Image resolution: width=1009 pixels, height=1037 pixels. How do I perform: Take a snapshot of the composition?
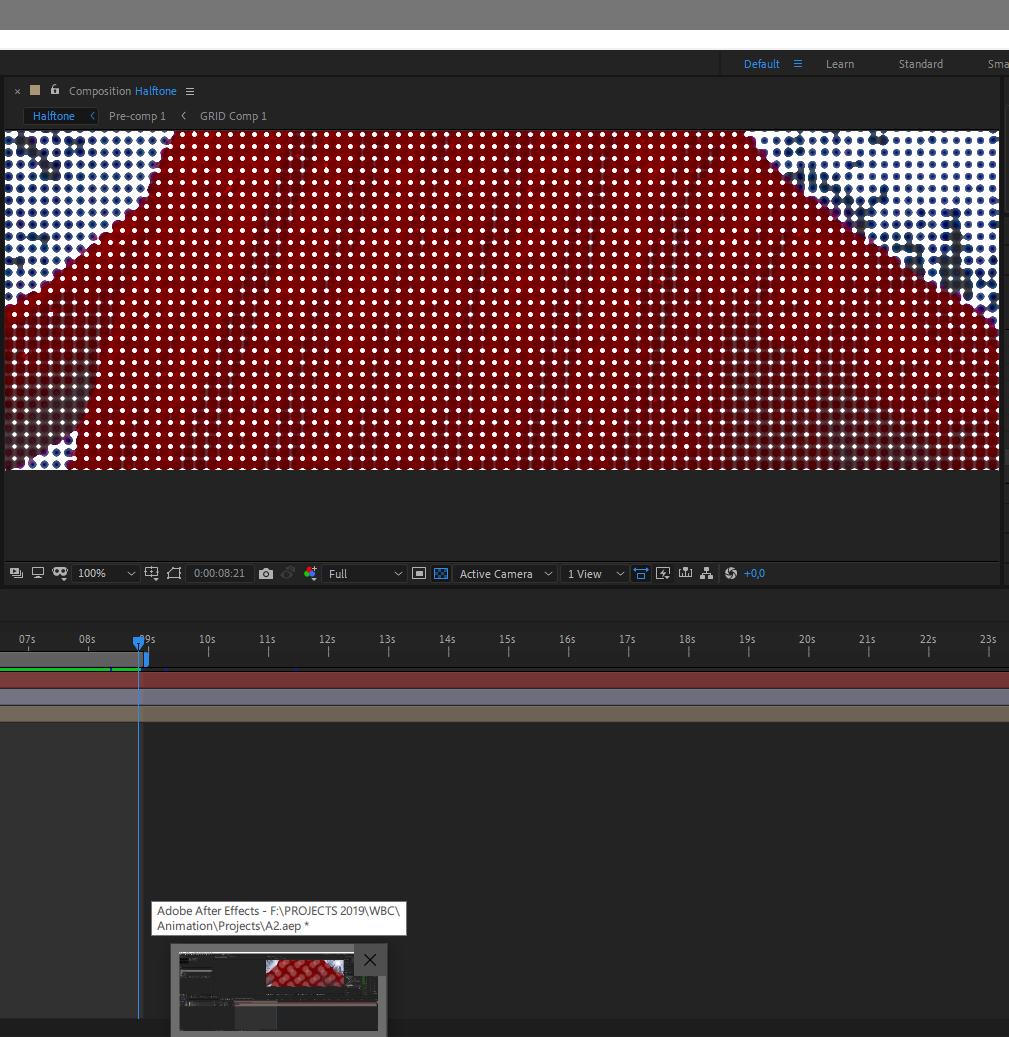coord(265,573)
